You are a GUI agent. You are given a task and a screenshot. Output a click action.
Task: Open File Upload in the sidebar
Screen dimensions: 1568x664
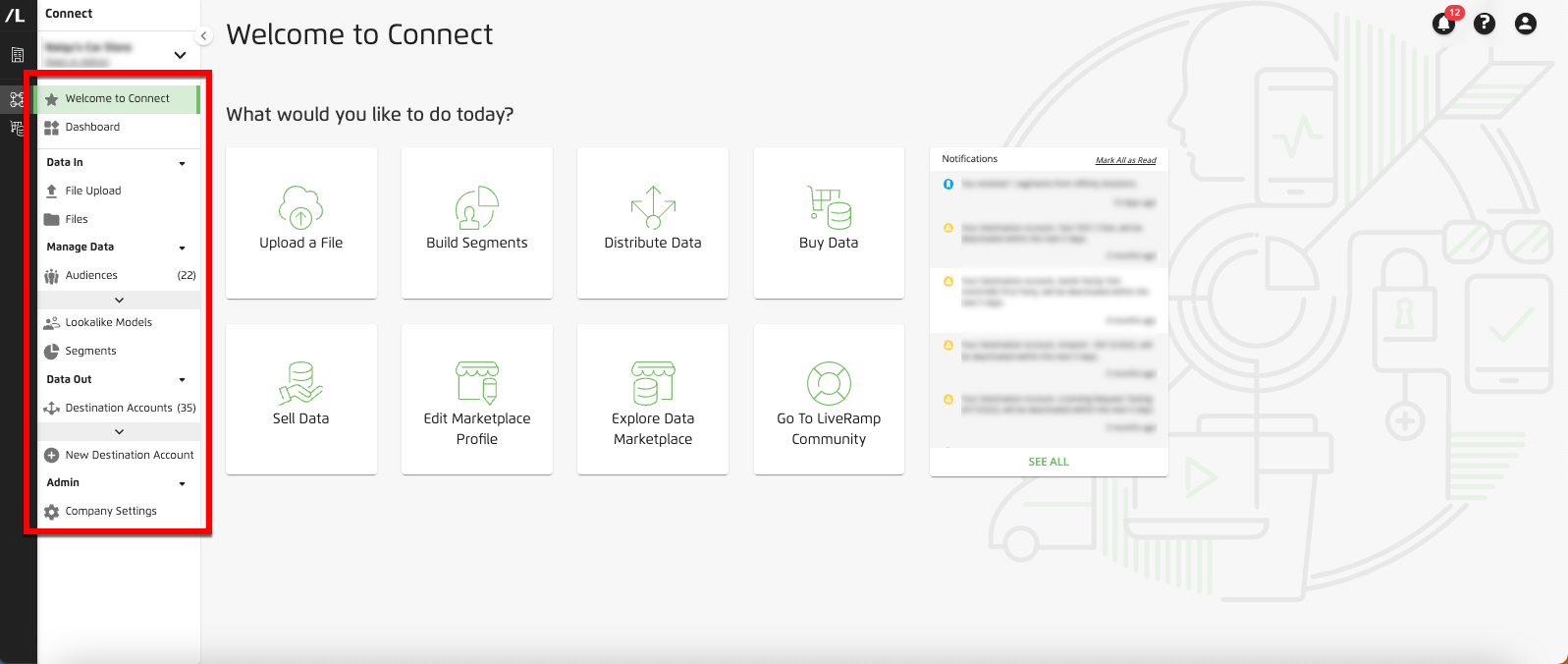[x=118, y=192]
